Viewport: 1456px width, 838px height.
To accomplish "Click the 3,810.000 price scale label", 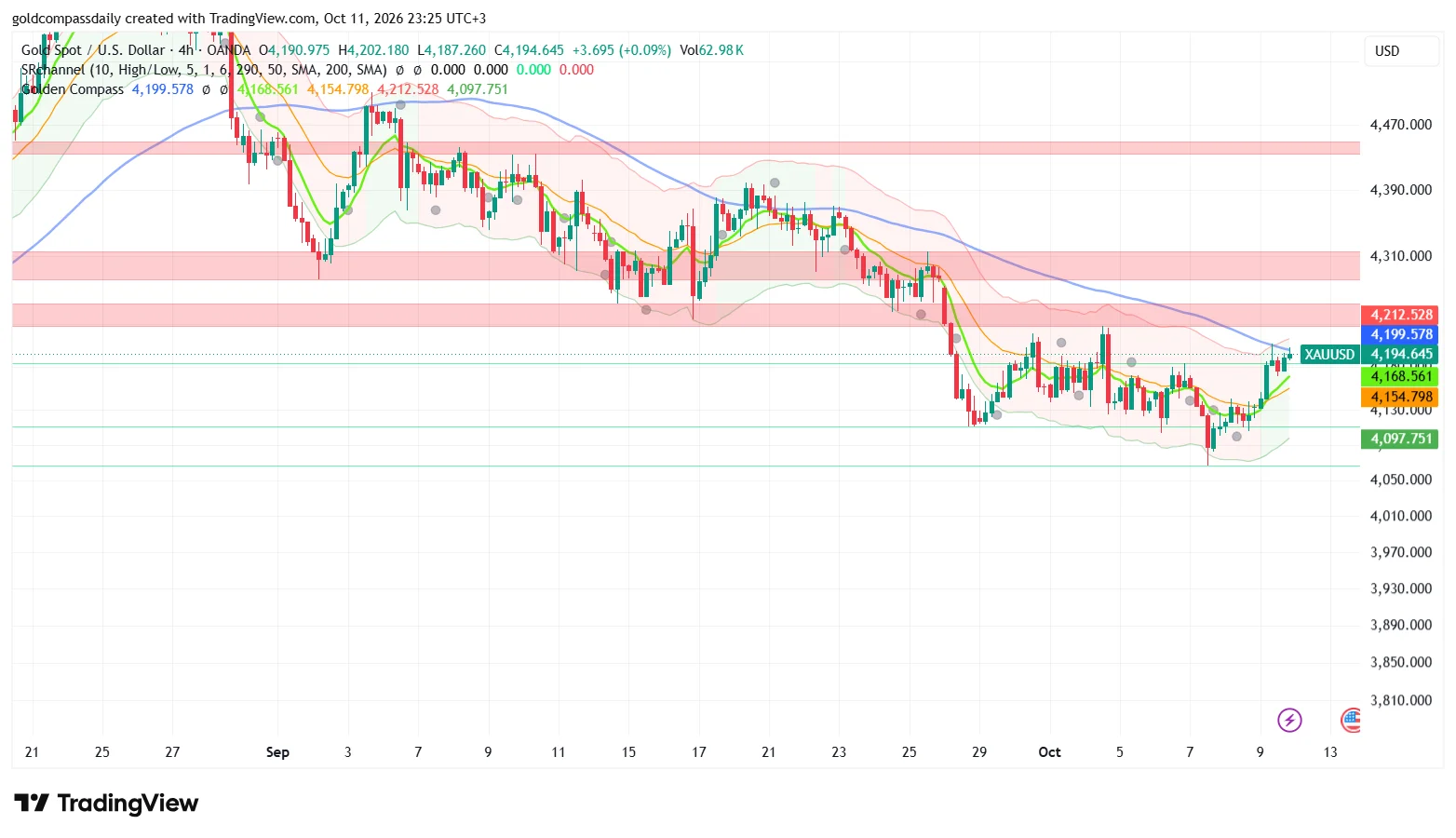I will click(1400, 700).
